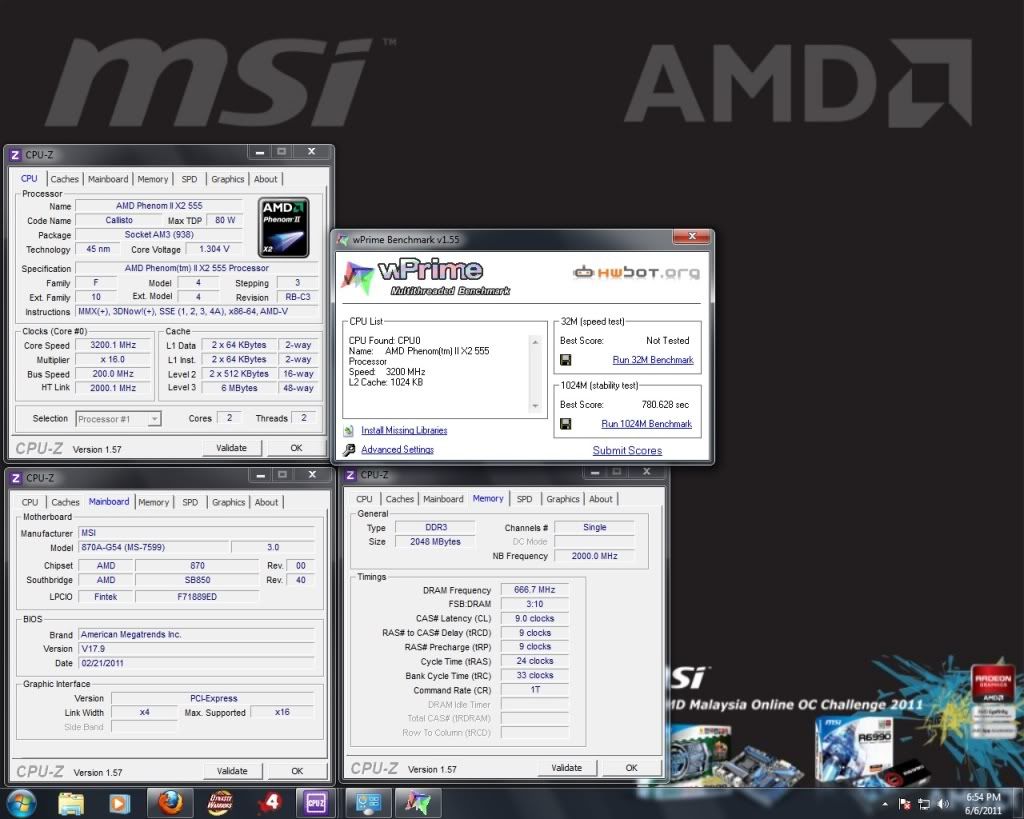Screen dimensions: 1024x819
Task: Show hidden system tray icons
Action: (885, 804)
